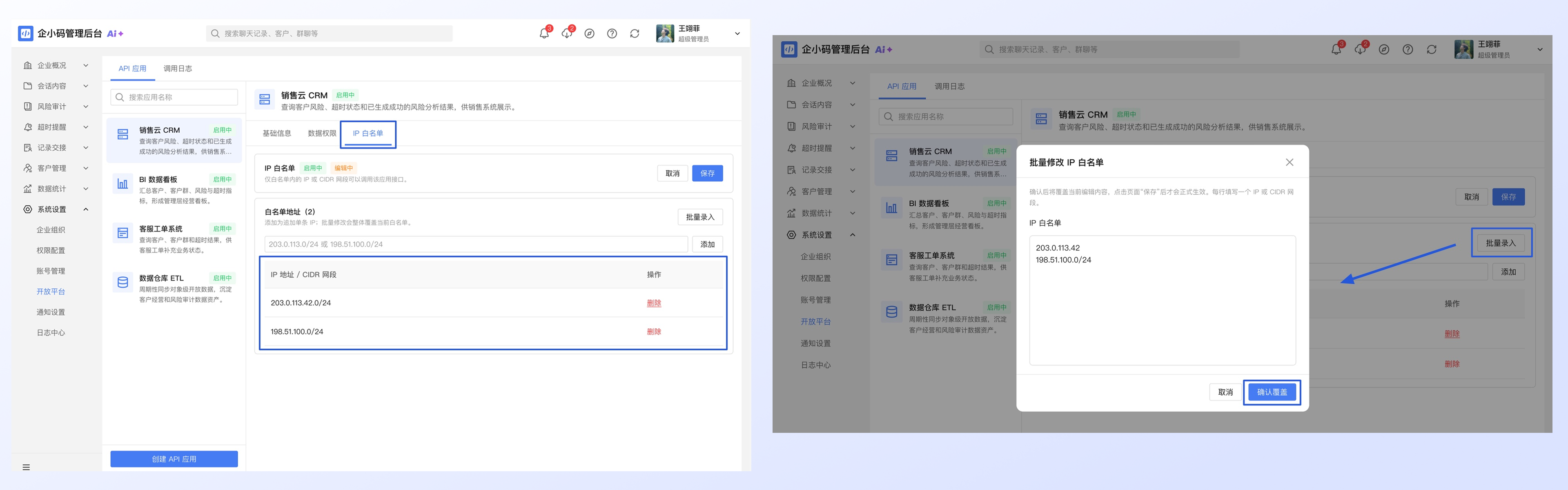Click 批量录入 button in left window
Viewport: 1568px width, 490px height.
point(700,217)
